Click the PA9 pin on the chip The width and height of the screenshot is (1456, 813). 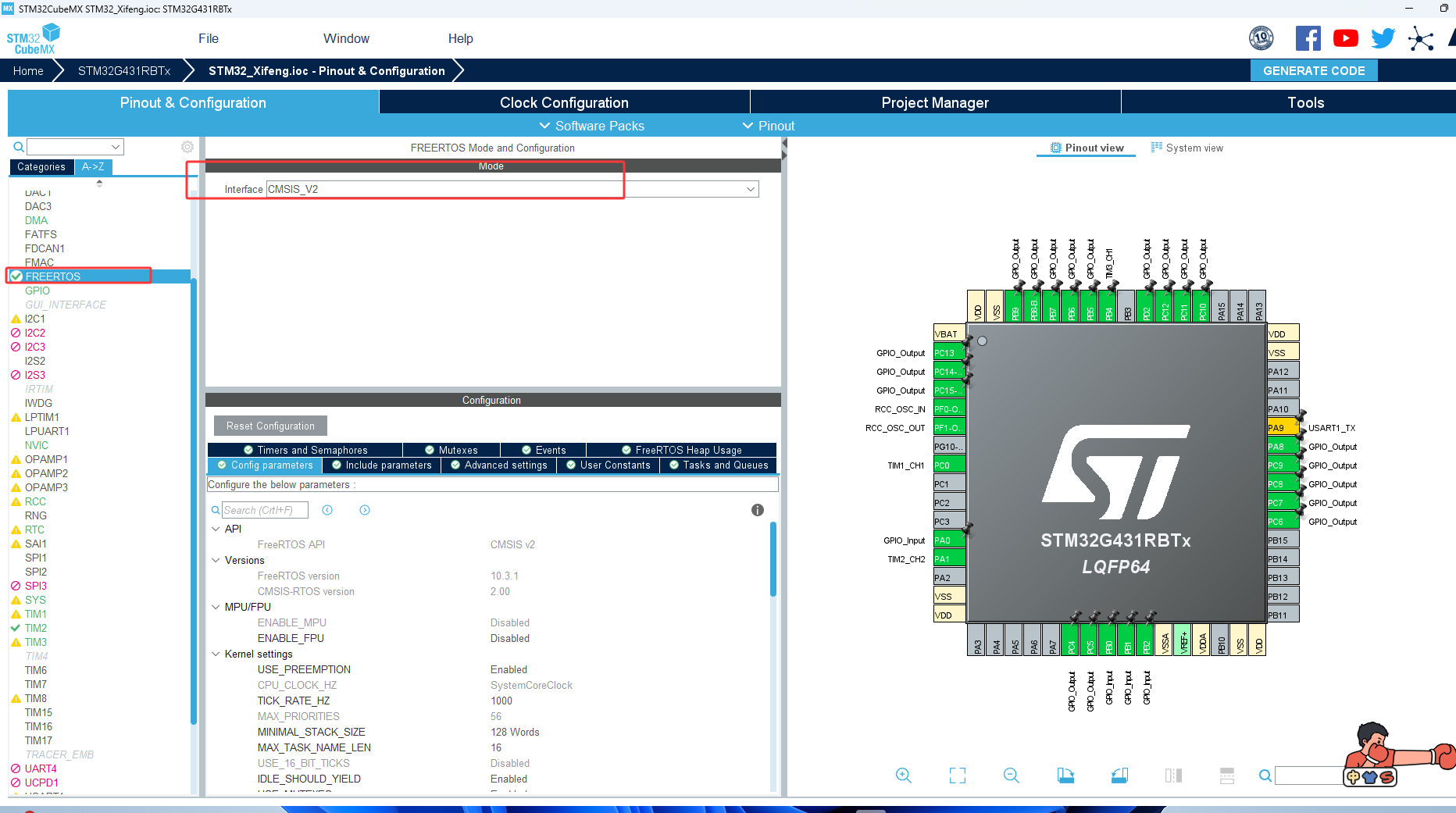tap(1283, 427)
